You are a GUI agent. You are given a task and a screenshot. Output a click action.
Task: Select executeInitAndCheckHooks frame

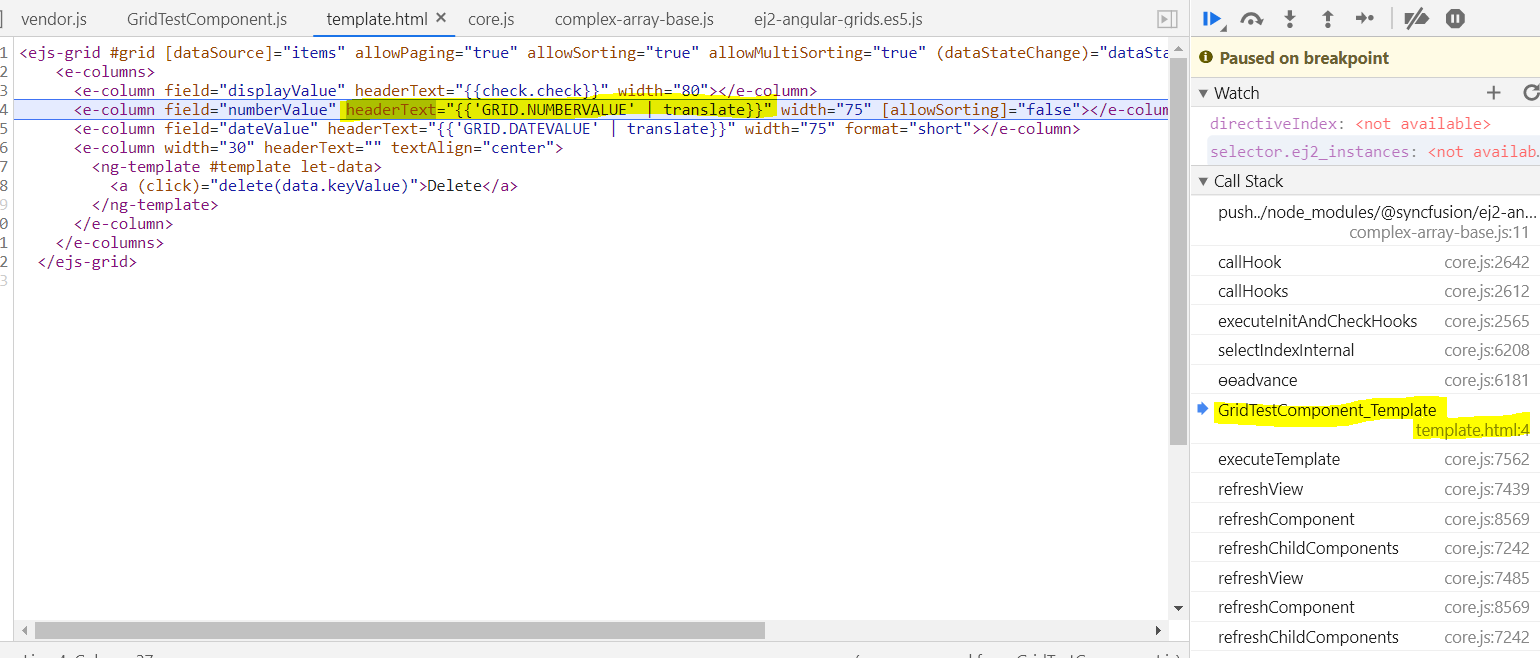1365,321
